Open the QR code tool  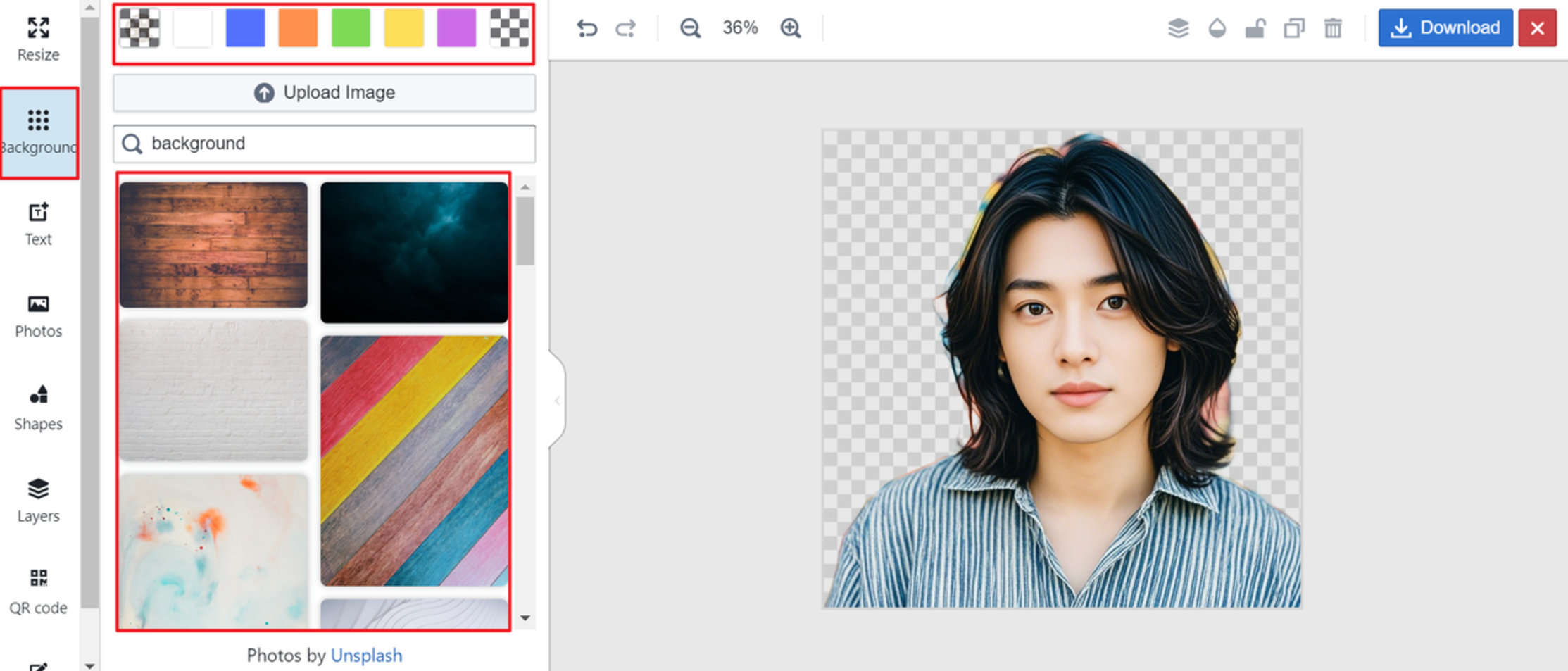[38, 591]
